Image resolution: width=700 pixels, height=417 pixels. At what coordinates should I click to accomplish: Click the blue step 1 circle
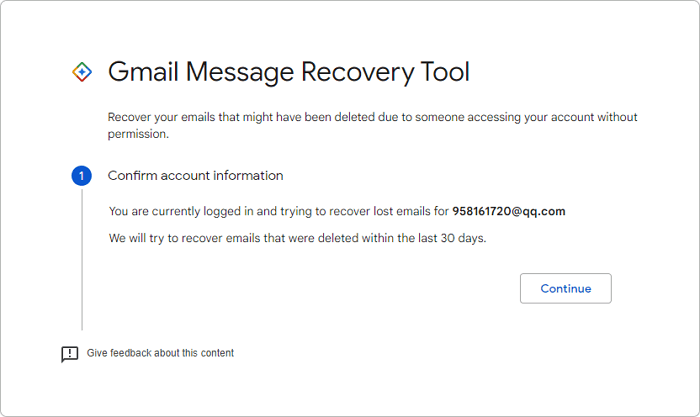coord(82,176)
